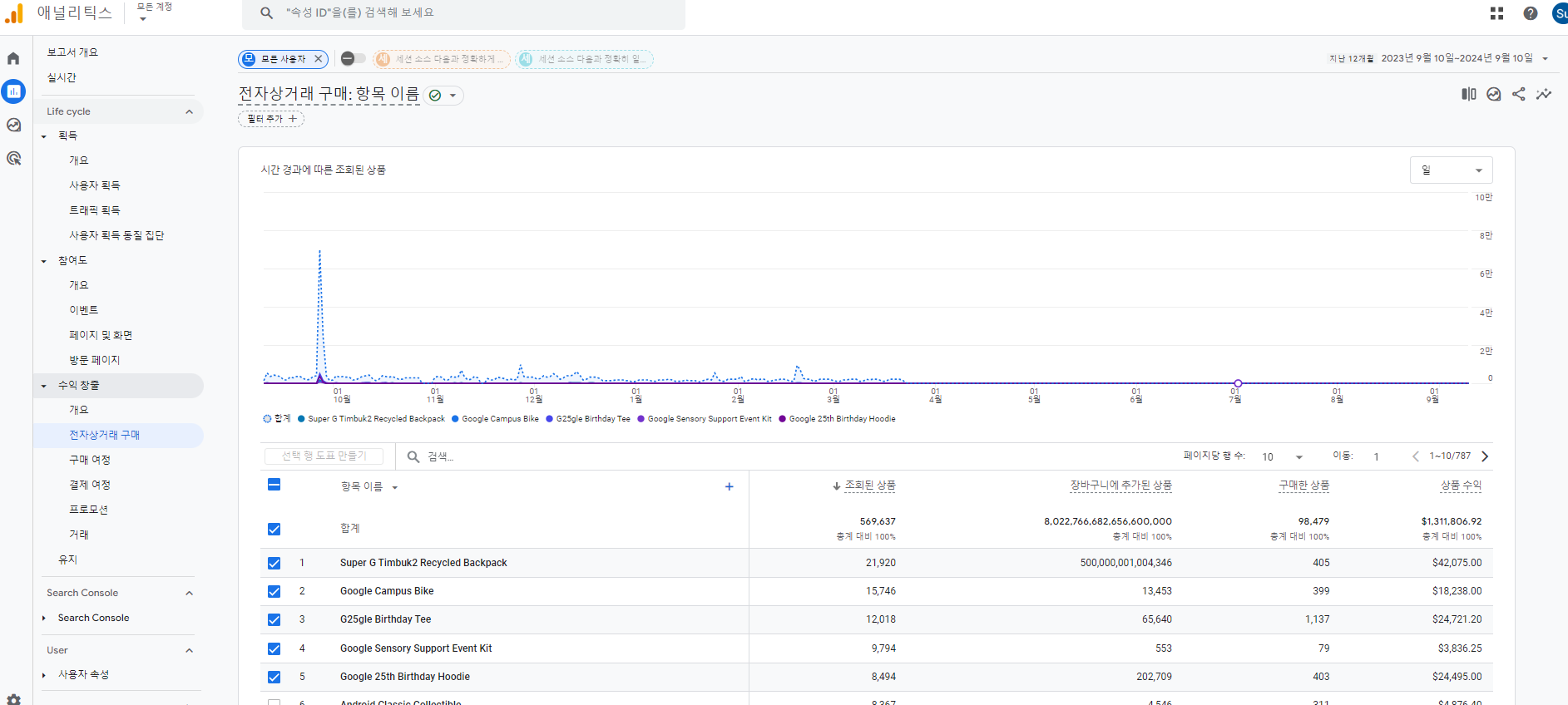Select 트래픽 획득 report
The width and height of the screenshot is (1568, 705).
pos(95,210)
